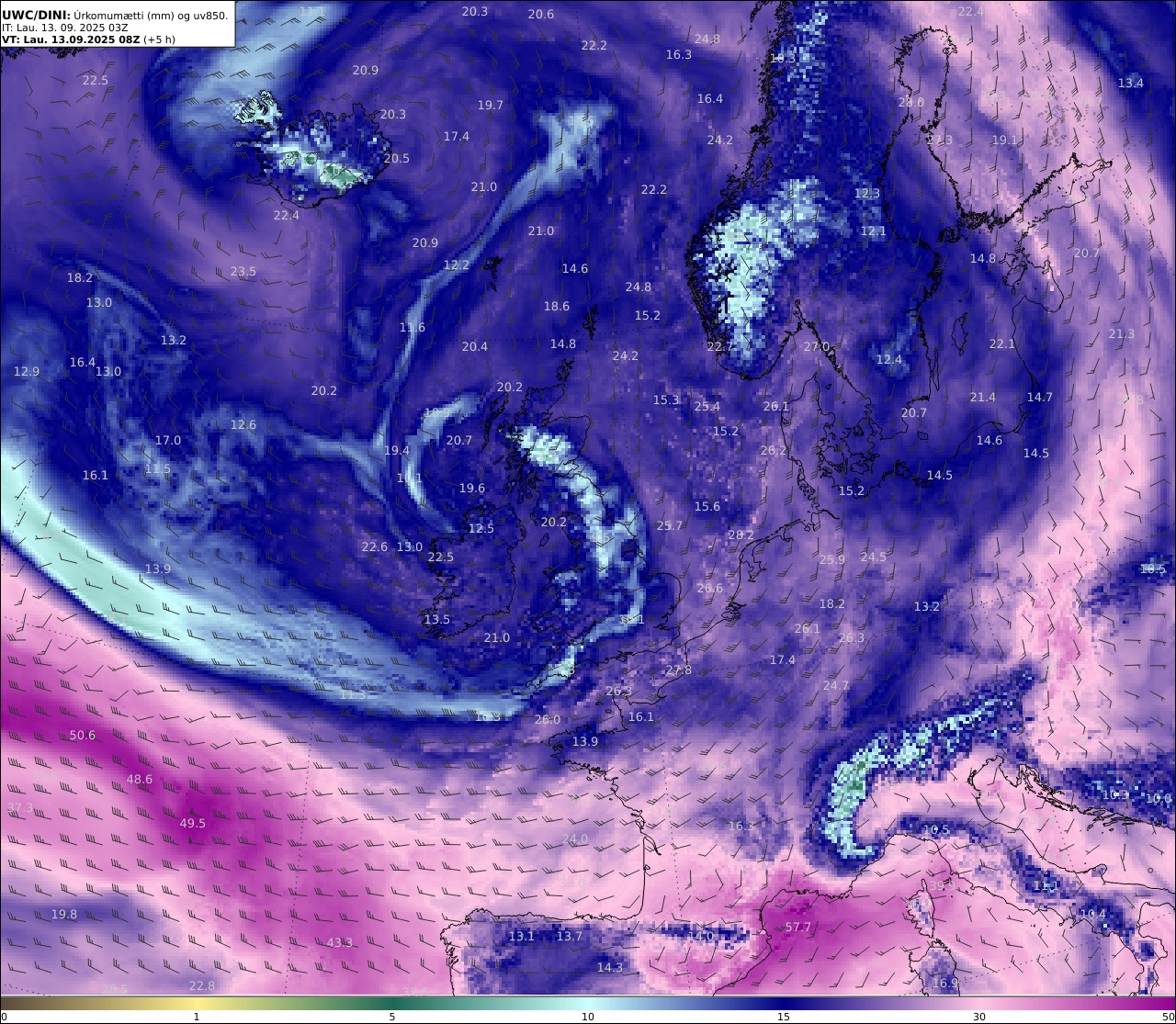Click the map value '19.4'
The height and width of the screenshot is (1024, 1176).
coord(397,451)
